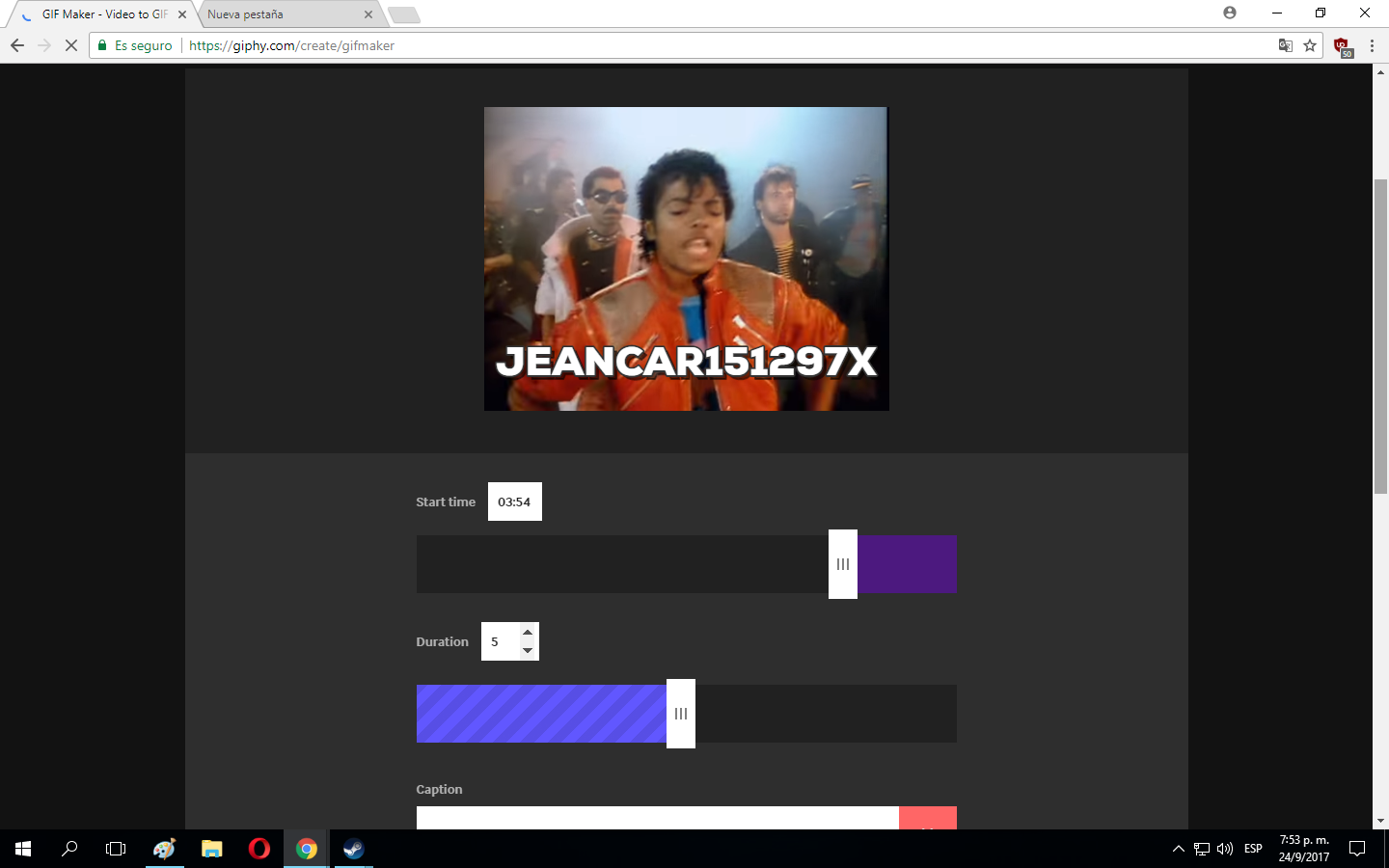This screenshot has width=1389, height=868.
Task: Click the GIF preview image
Action: [x=687, y=258]
